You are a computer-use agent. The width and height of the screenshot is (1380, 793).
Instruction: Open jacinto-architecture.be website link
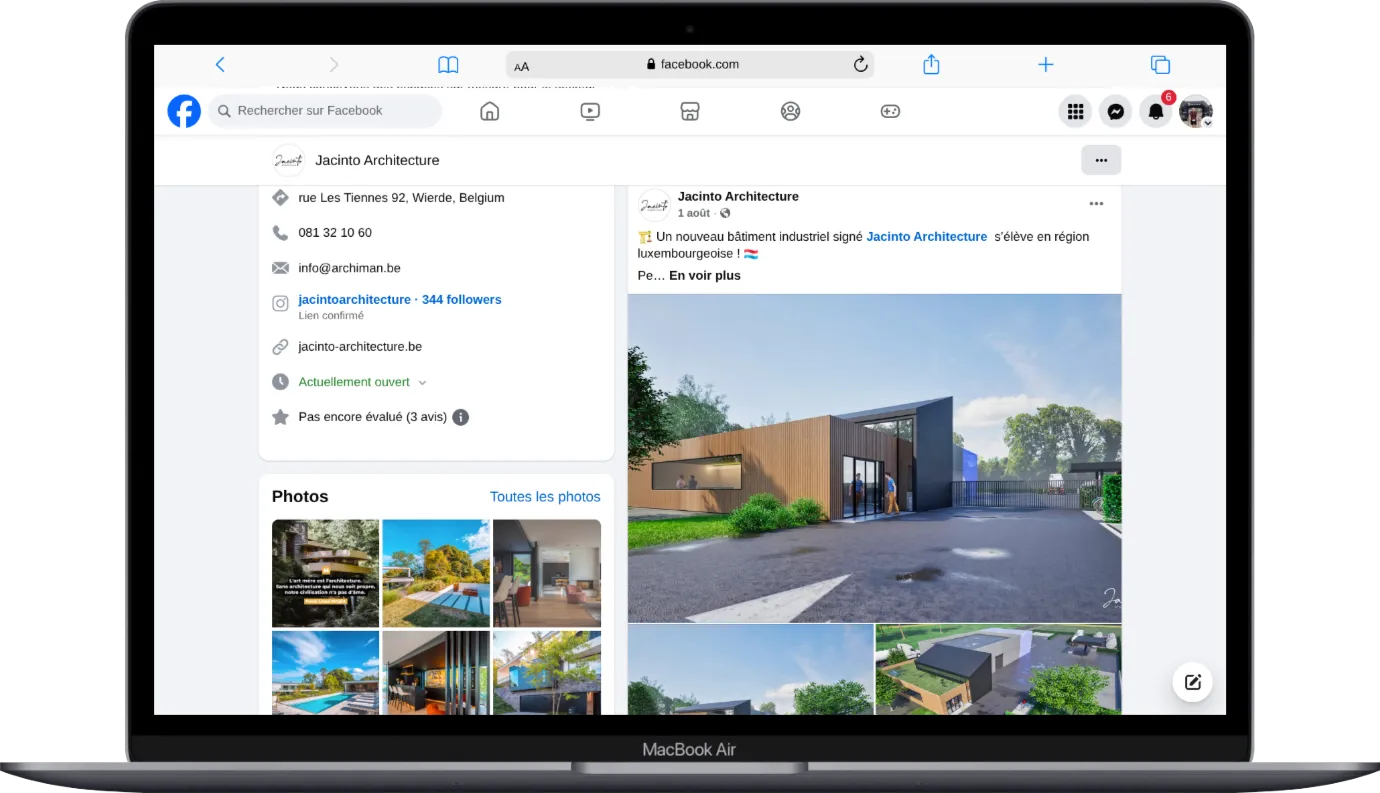360,347
